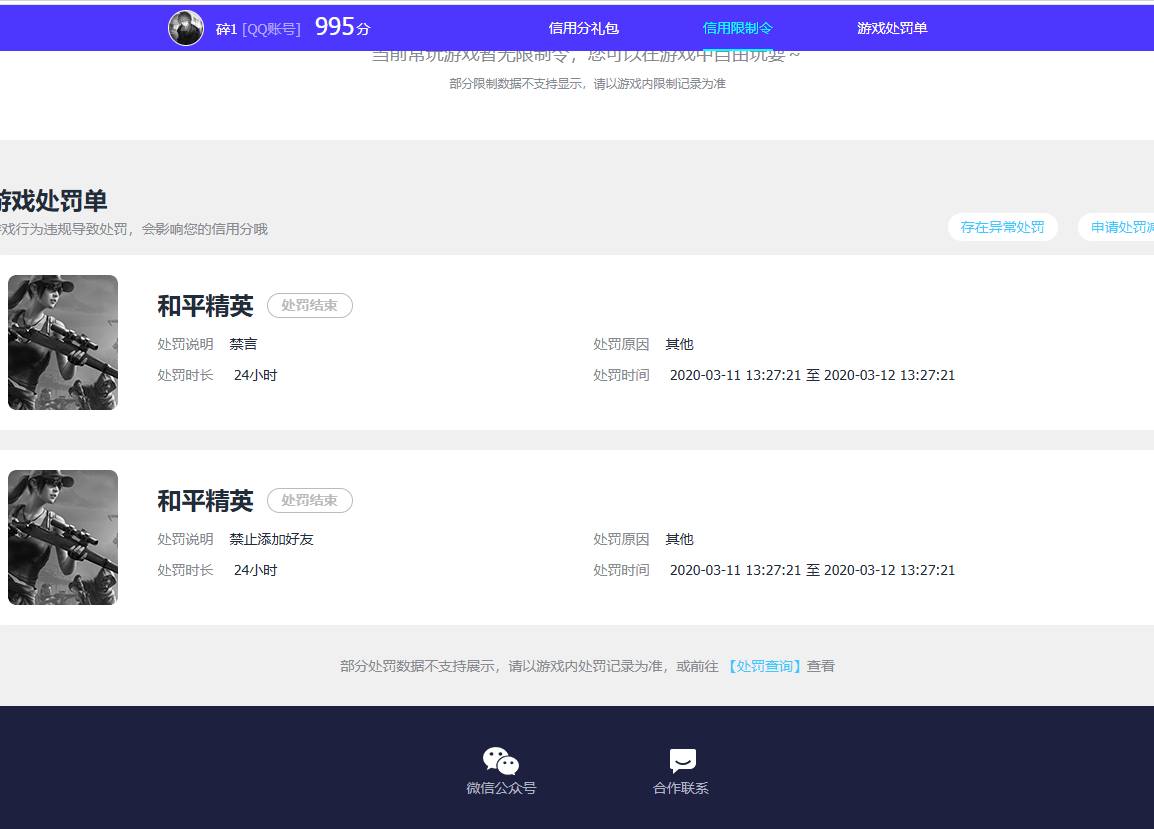
Task: Open the 【处罚查询】 link
Action: point(764,666)
